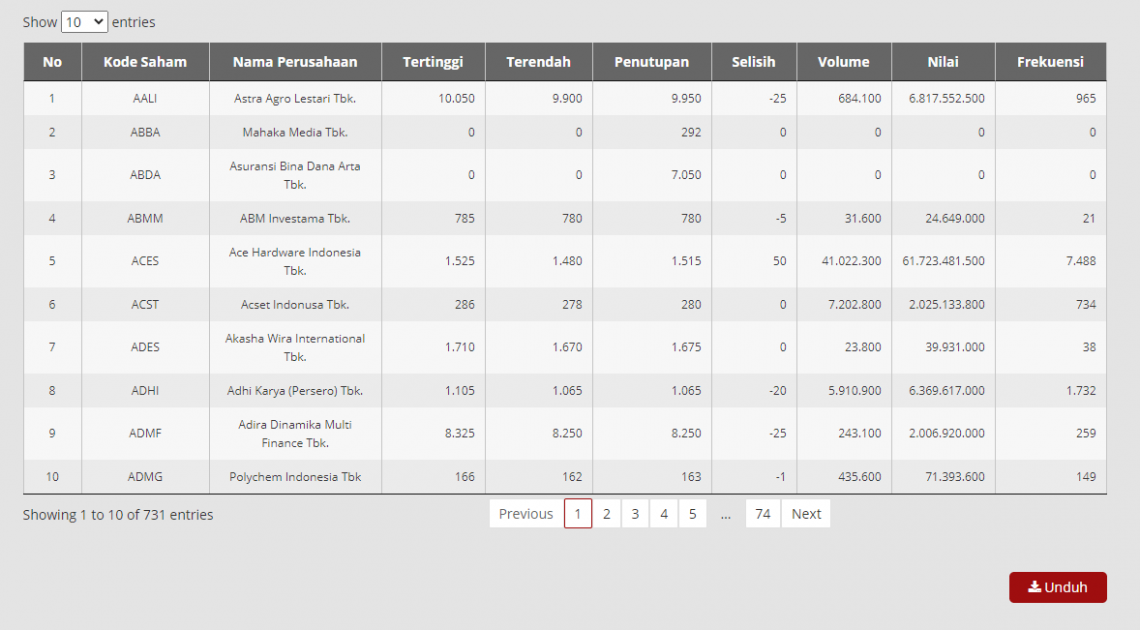Click company name Mahaka Media Tbk.

coord(295,132)
